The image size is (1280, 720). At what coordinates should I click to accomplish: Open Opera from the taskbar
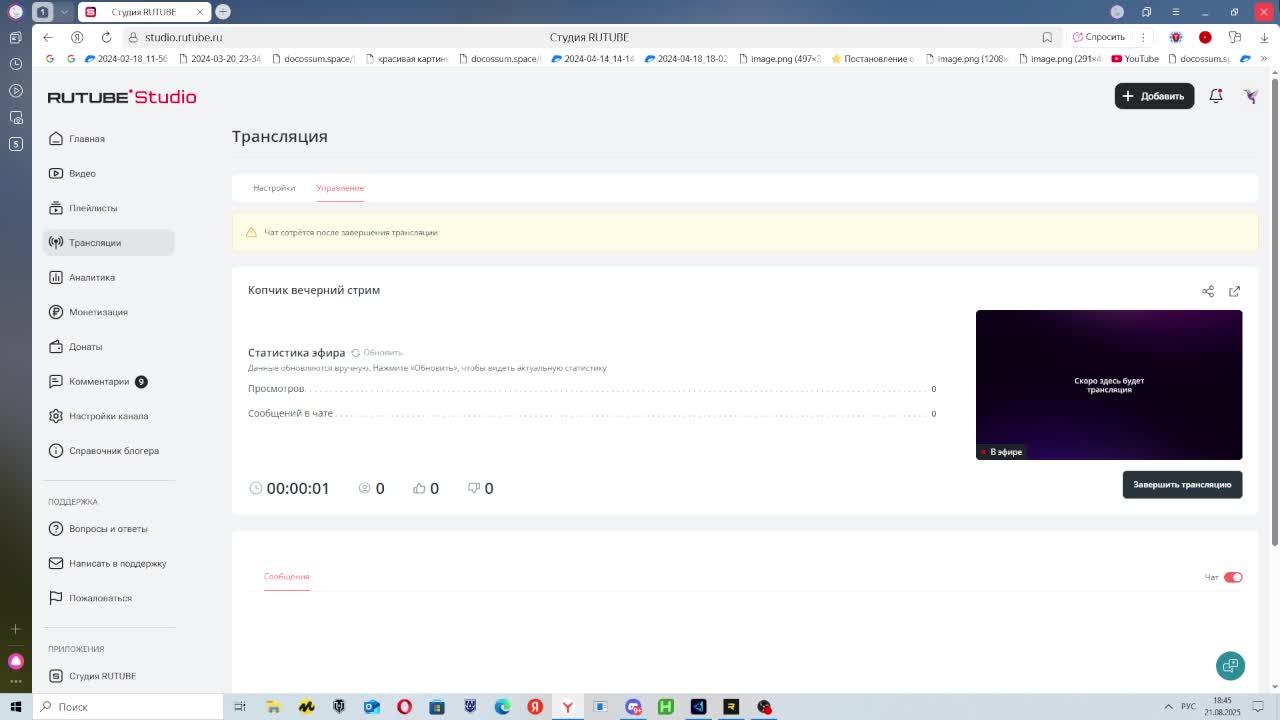click(404, 707)
